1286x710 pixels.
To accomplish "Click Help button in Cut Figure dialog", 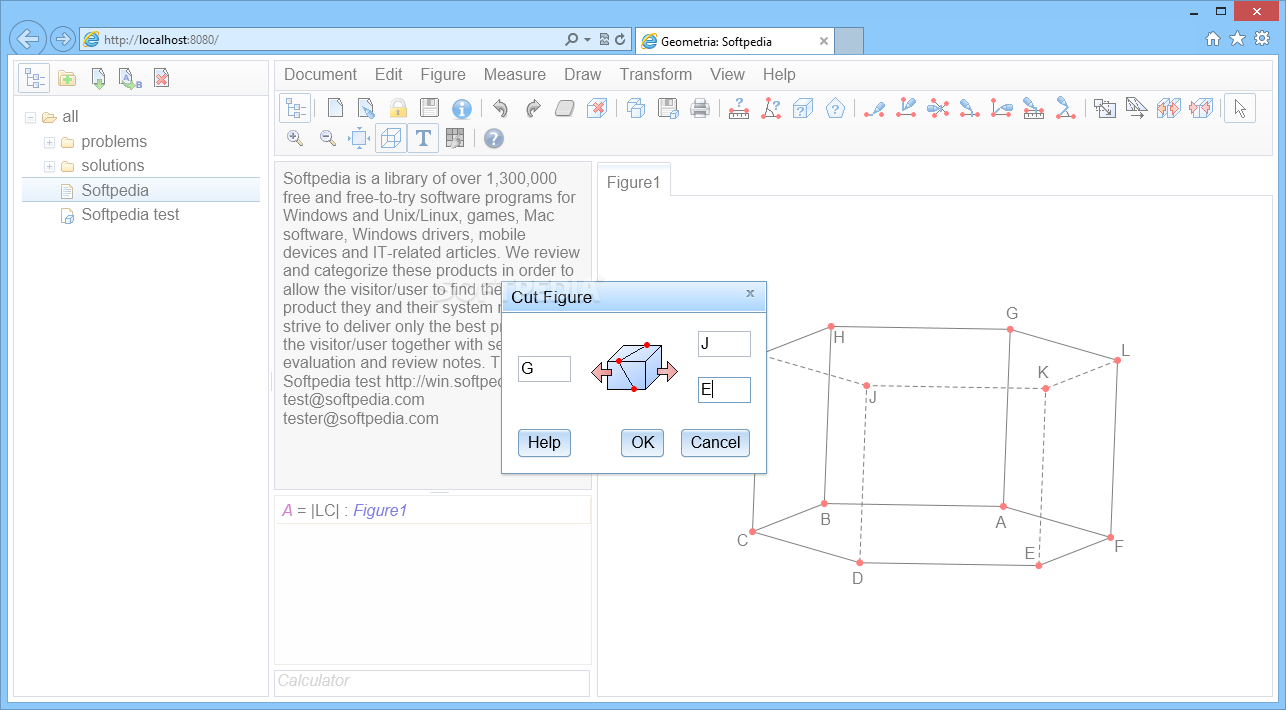I will (544, 443).
